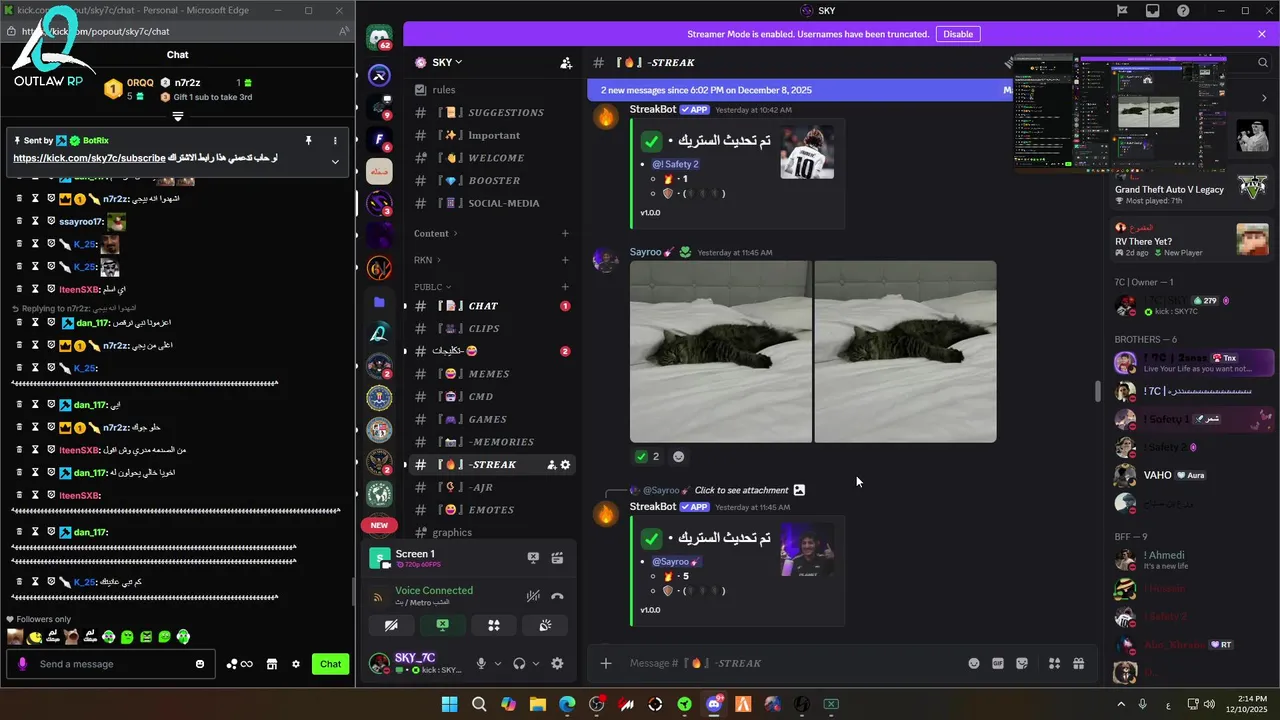Screen dimensions: 1280x720
Task: Focus the Message #-STREAK input field
Action: tap(790, 663)
